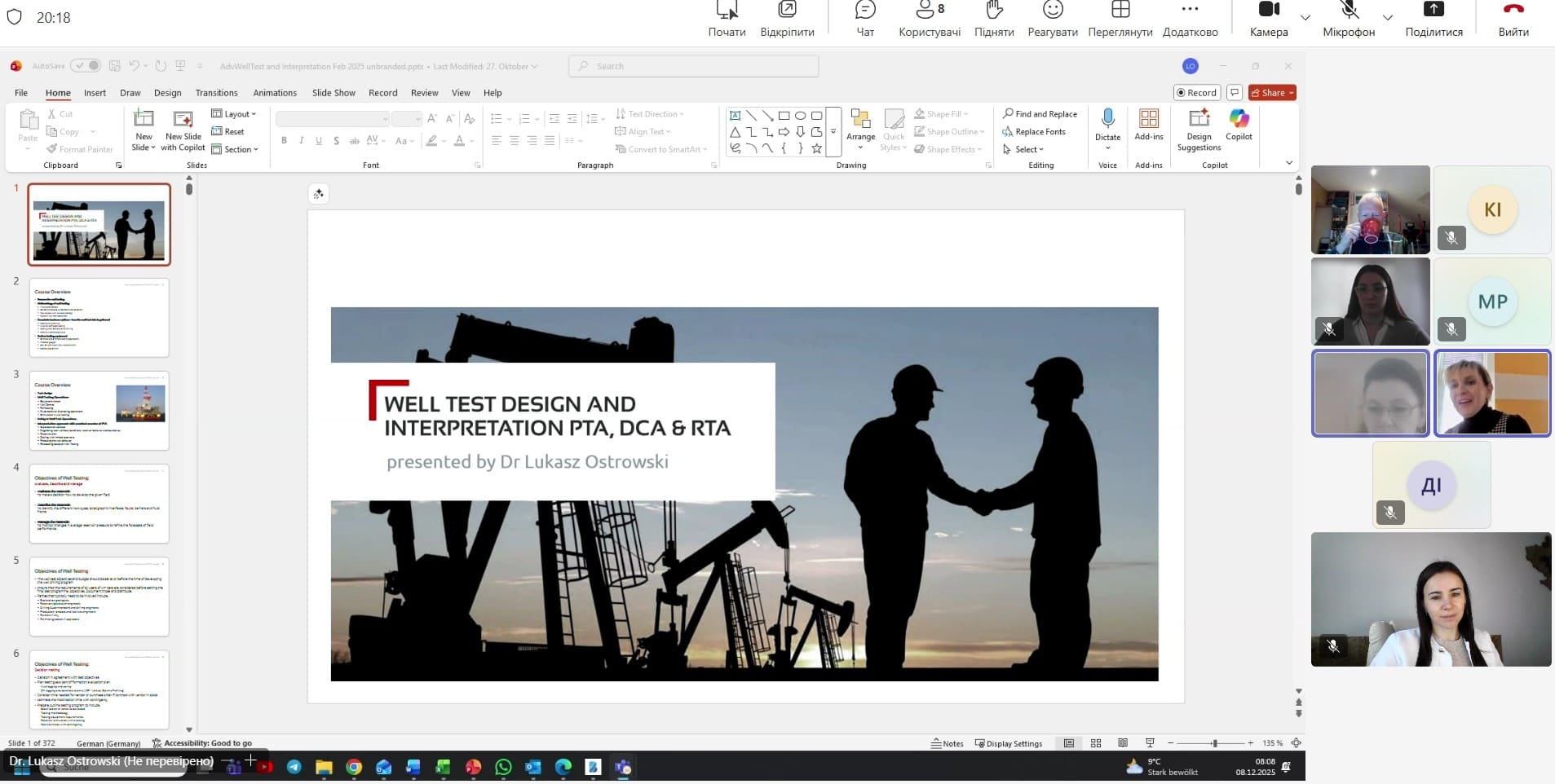
Task: Open the Slide Show ribbon tab
Action: [334, 93]
